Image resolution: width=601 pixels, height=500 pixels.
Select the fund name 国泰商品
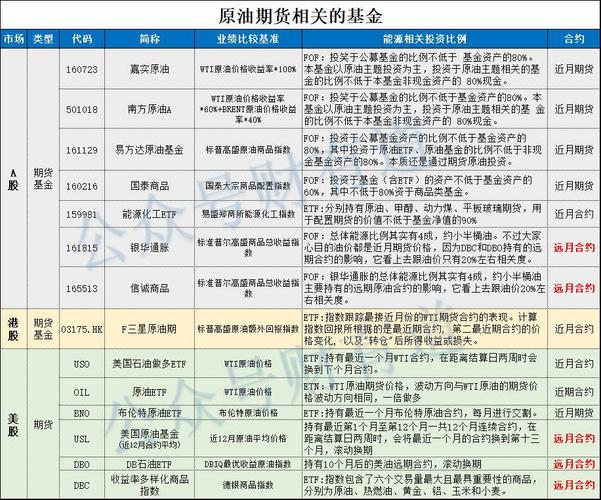point(149,186)
